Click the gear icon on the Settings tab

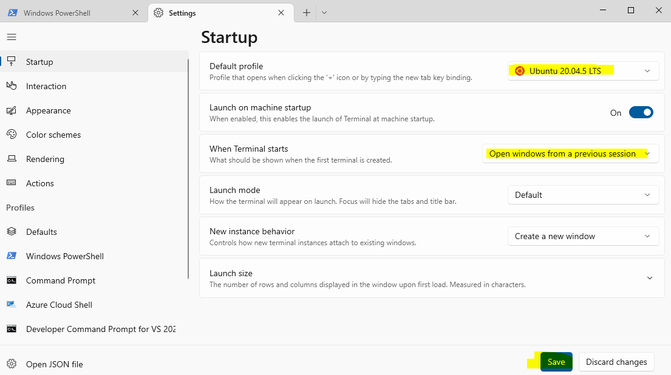click(158, 13)
